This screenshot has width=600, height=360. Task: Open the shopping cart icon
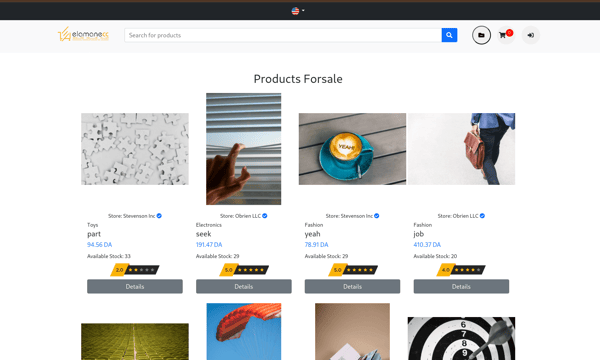click(506, 35)
